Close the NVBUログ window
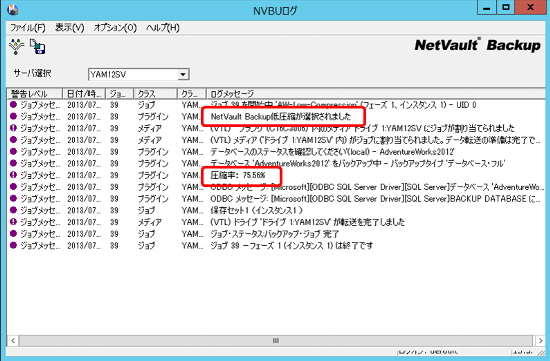Viewport: 550px width, 361px height. [530, 8]
